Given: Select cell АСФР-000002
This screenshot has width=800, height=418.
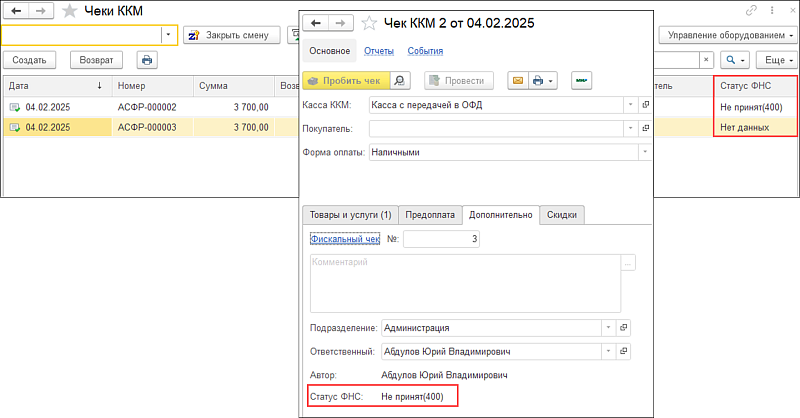Looking at the screenshot, I should [147, 107].
